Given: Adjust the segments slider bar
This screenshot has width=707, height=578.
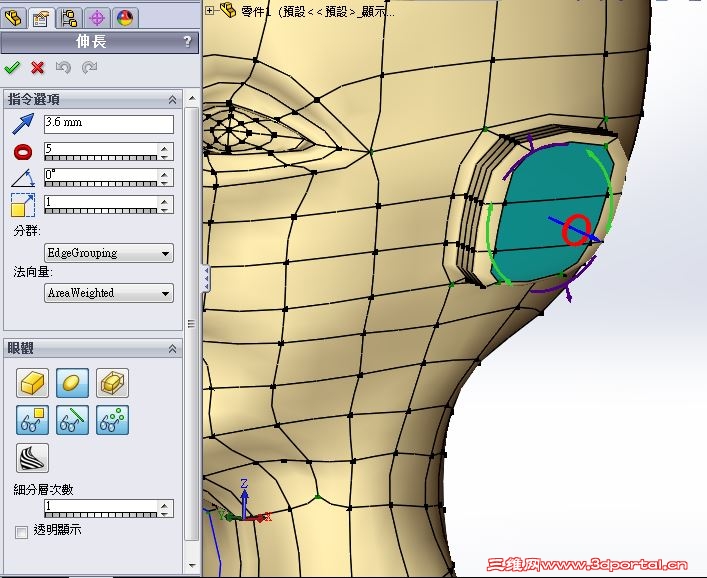Looking at the screenshot, I should click(x=101, y=158).
